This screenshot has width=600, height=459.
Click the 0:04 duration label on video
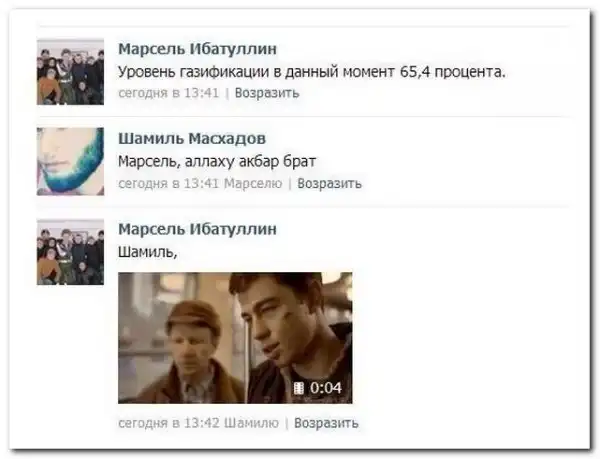[x=326, y=388]
